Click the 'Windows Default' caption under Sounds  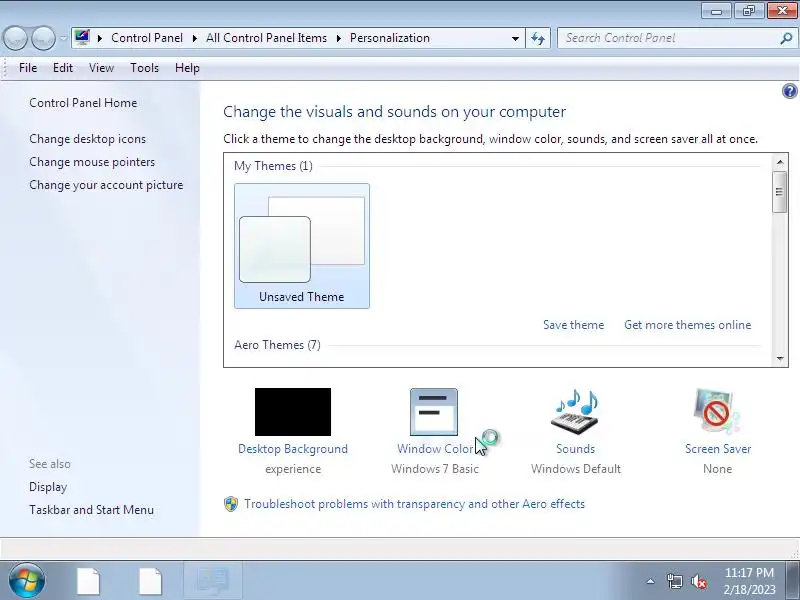576,469
